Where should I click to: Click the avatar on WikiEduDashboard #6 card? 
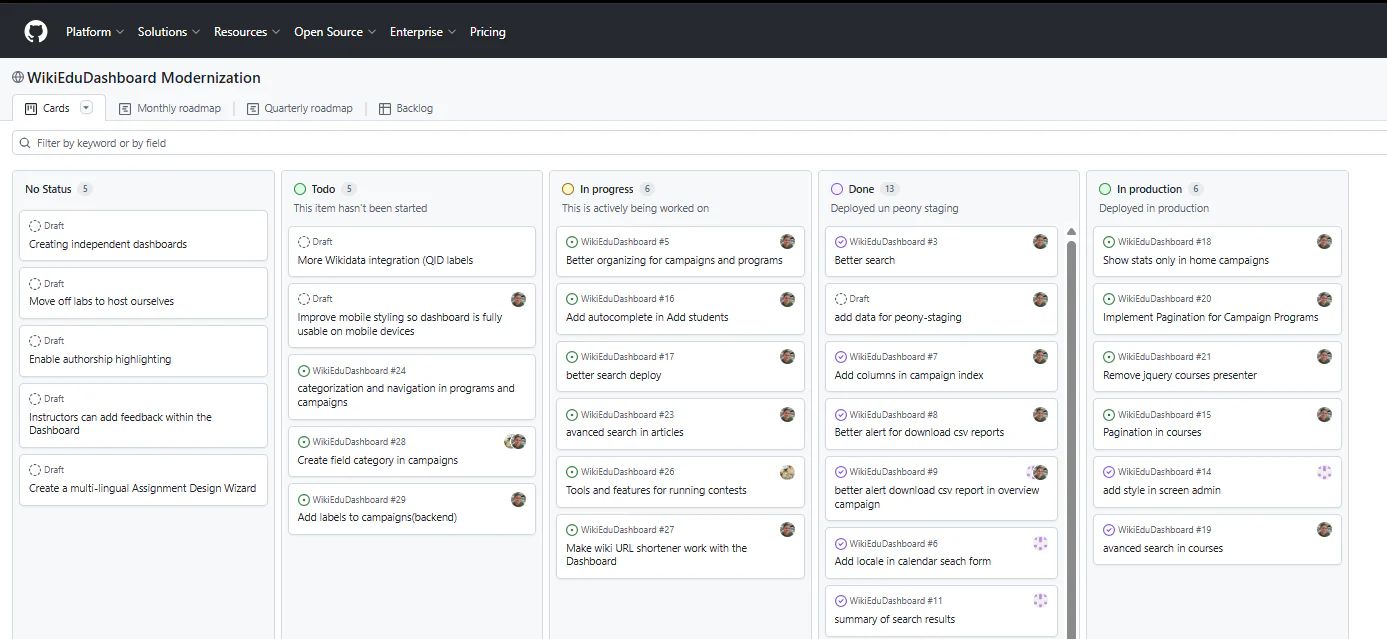tap(1040, 543)
